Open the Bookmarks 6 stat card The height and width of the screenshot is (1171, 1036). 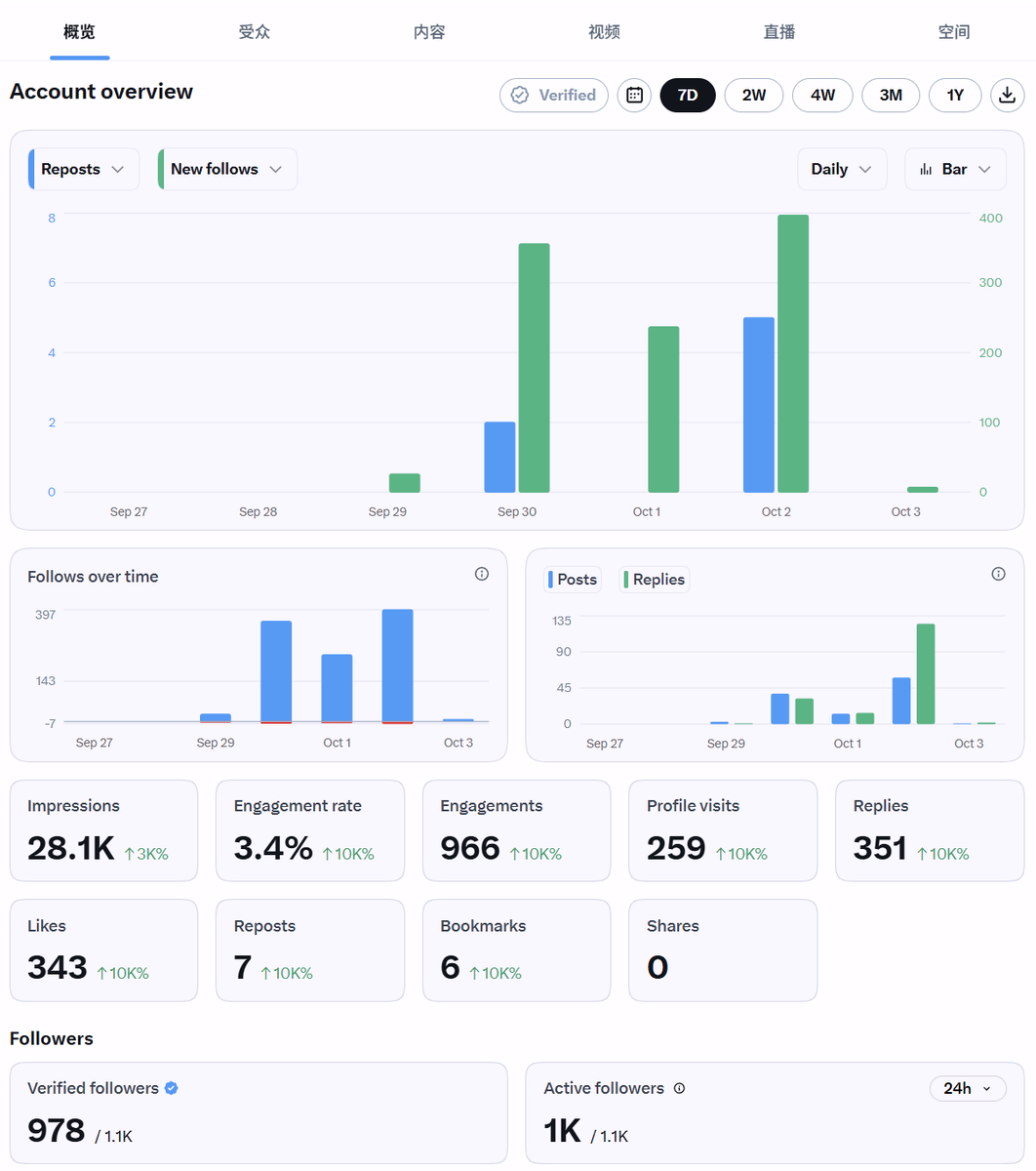coord(517,950)
